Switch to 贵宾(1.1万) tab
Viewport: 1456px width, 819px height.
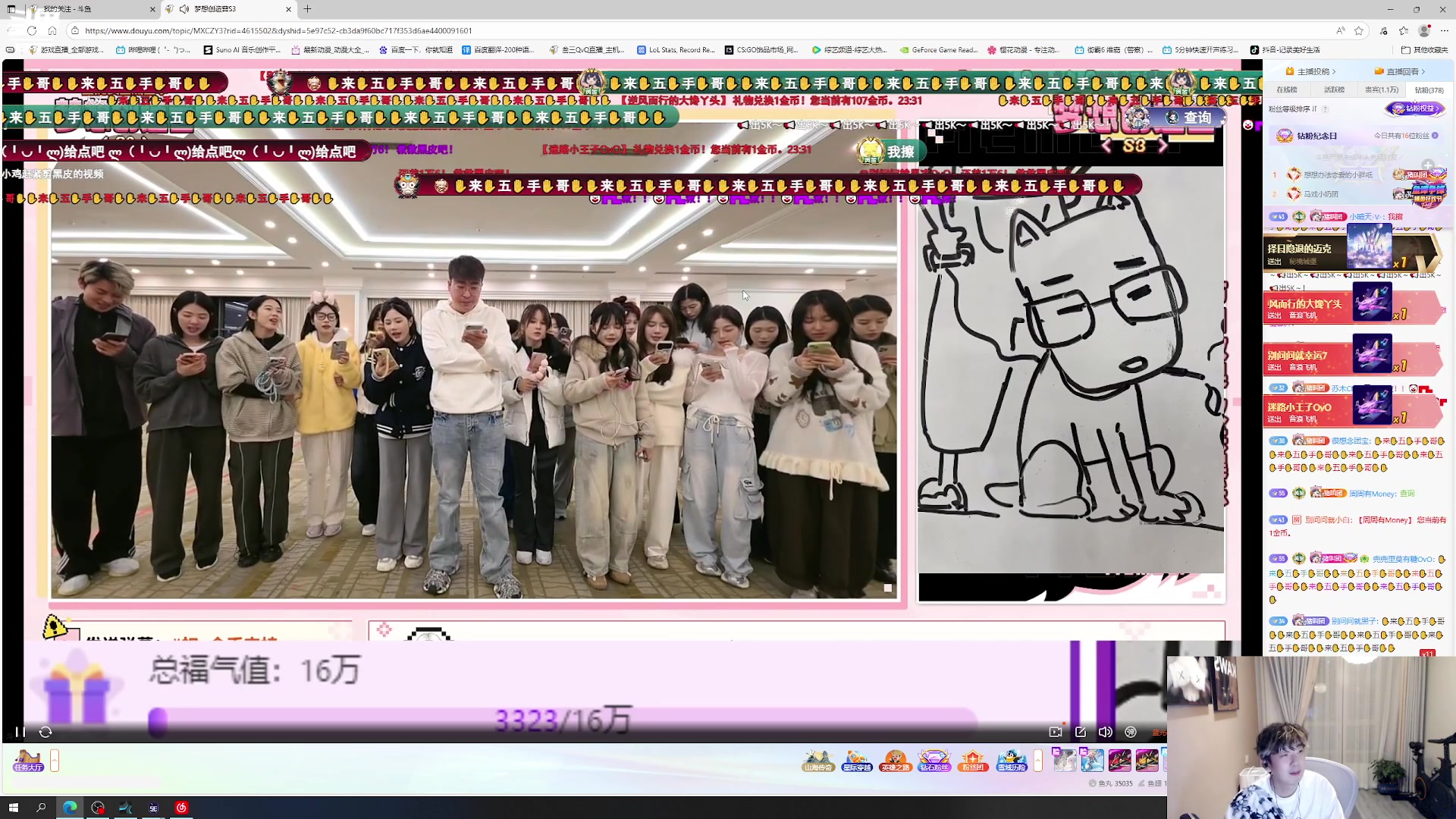pyautogui.click(x=1381, y=89)
